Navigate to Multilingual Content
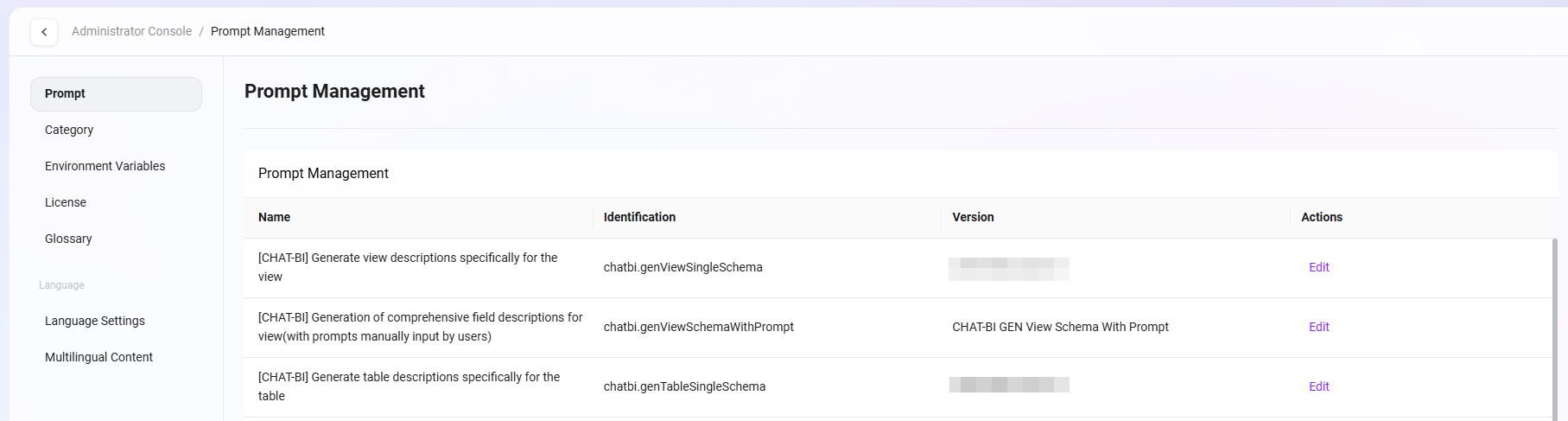Screen dimensions: 1568x421 tap(98, 357)
